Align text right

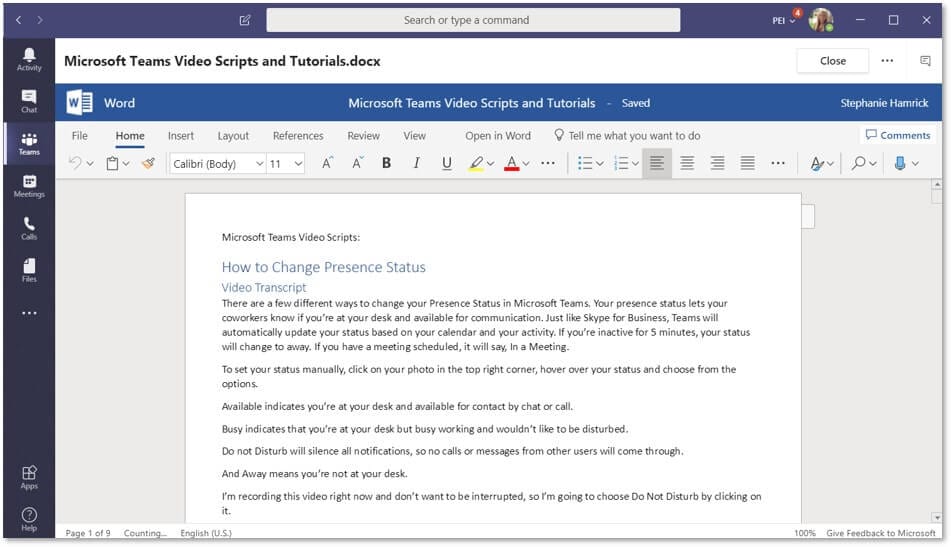click(x=717, y=163)
